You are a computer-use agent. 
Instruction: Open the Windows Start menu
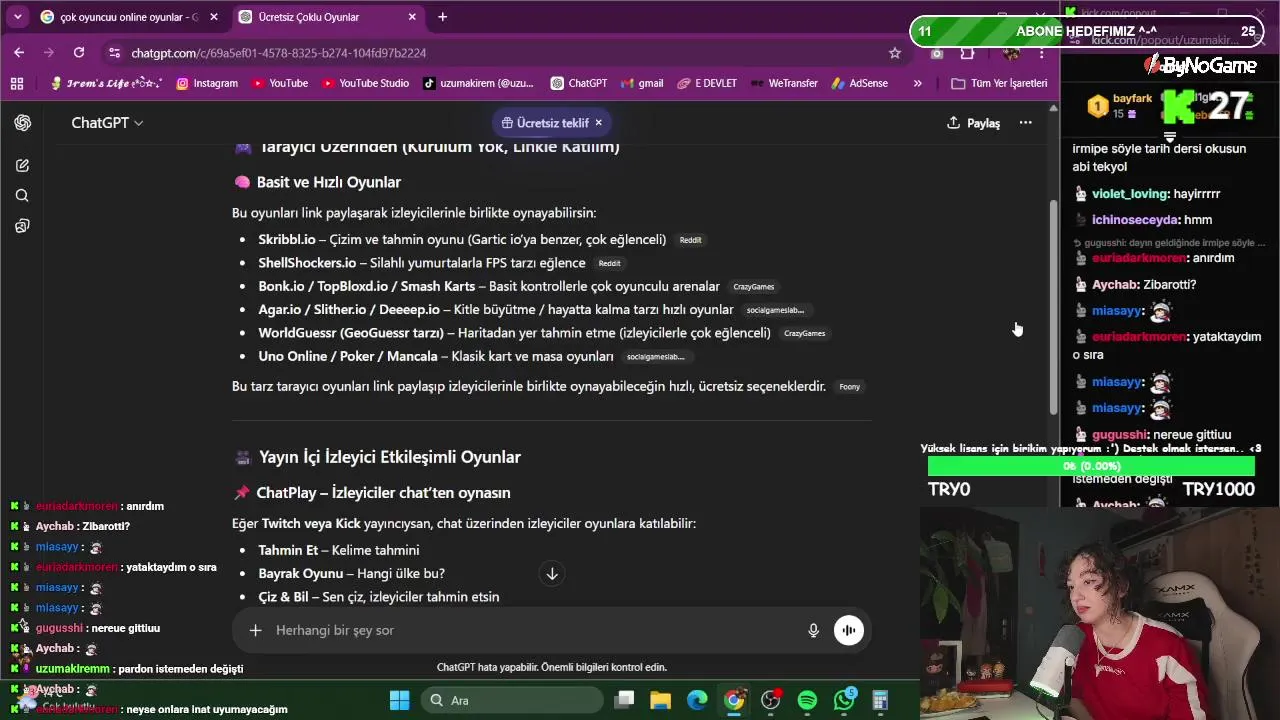399,700
